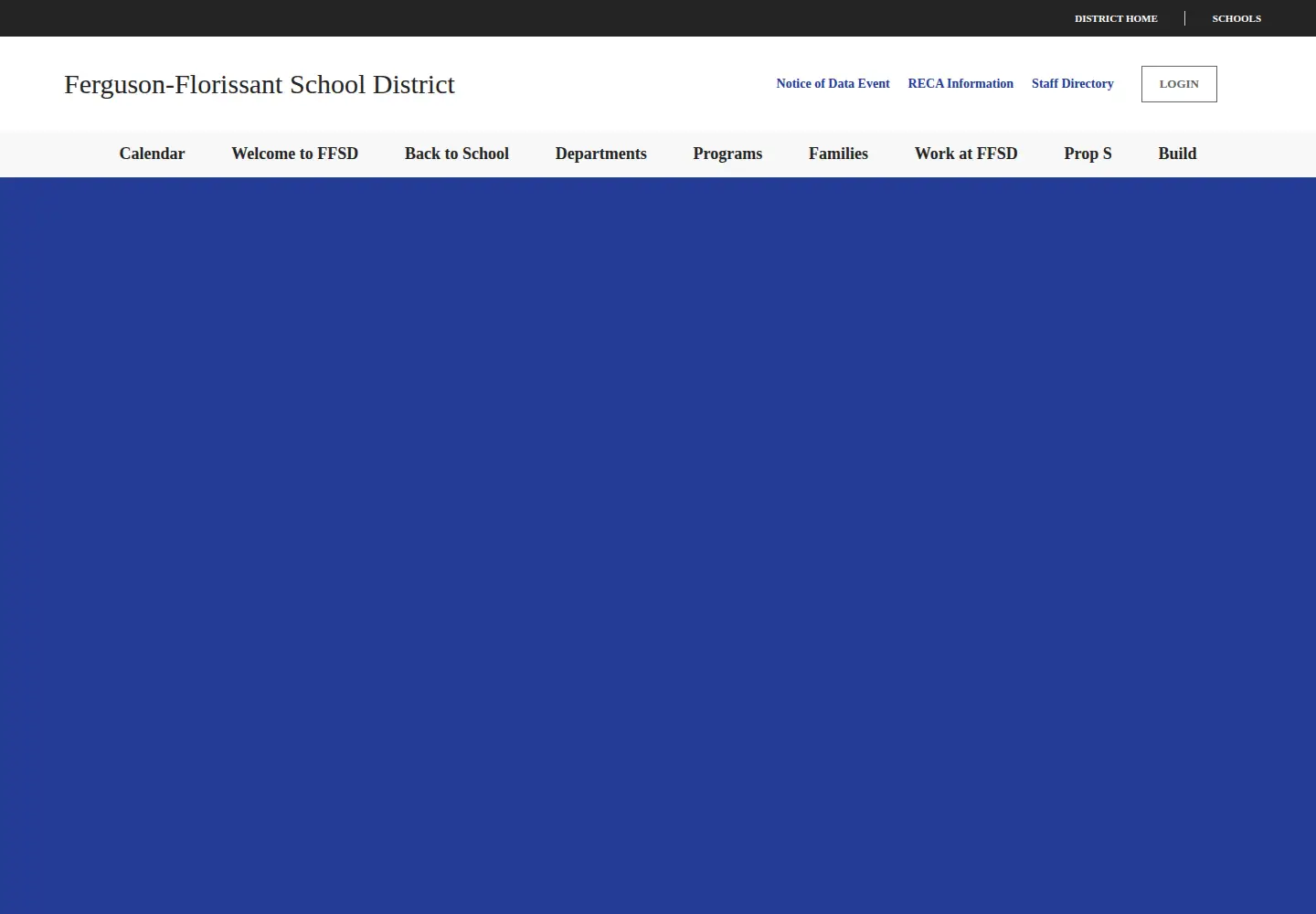Screen dimensions: 1316x914
Task: Open the Families menu
Action: (x=838, y=154)
